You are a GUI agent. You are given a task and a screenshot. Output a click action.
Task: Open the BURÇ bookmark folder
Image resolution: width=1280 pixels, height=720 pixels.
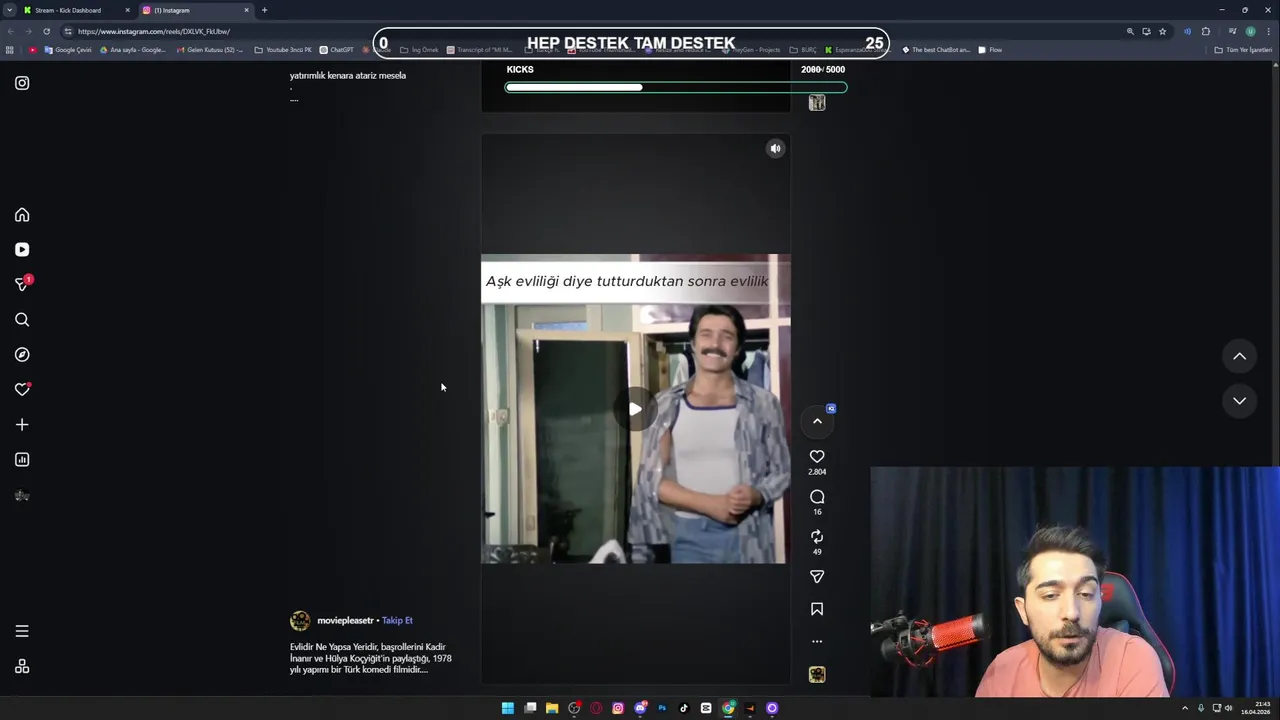coord(802,50)
